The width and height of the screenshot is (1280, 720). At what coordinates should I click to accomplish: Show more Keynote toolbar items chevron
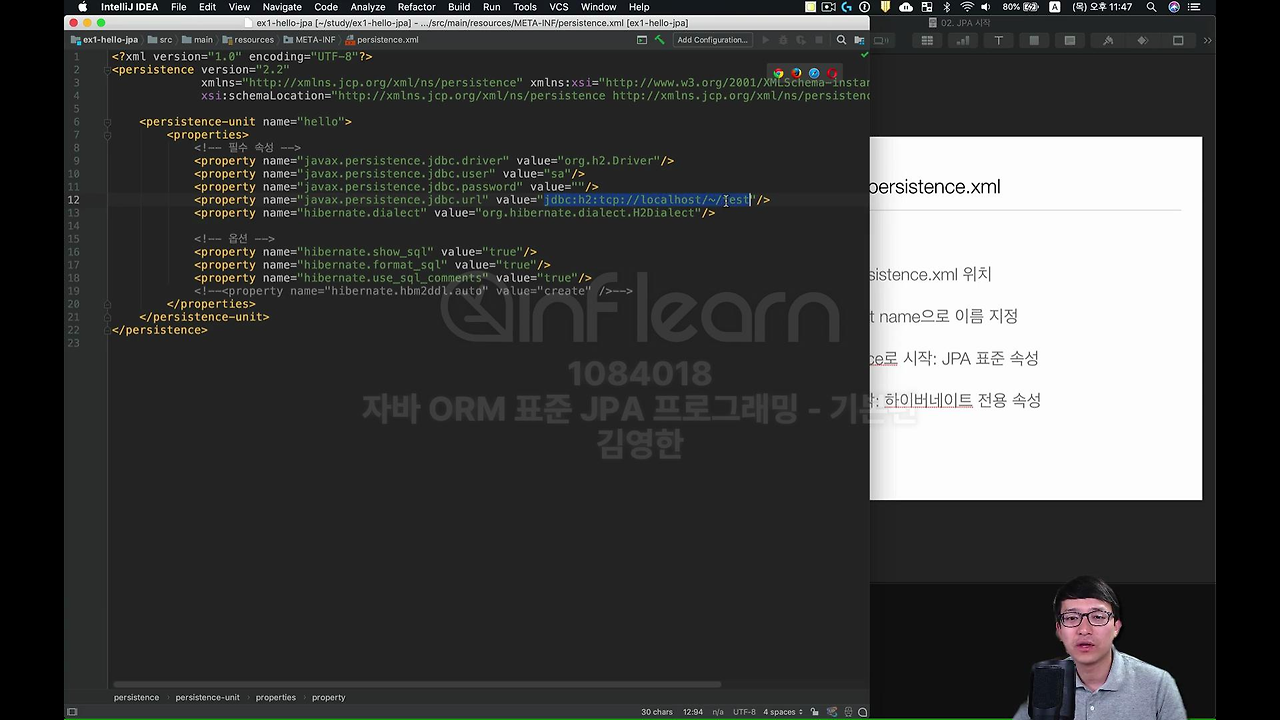(x=1207, y=41)
